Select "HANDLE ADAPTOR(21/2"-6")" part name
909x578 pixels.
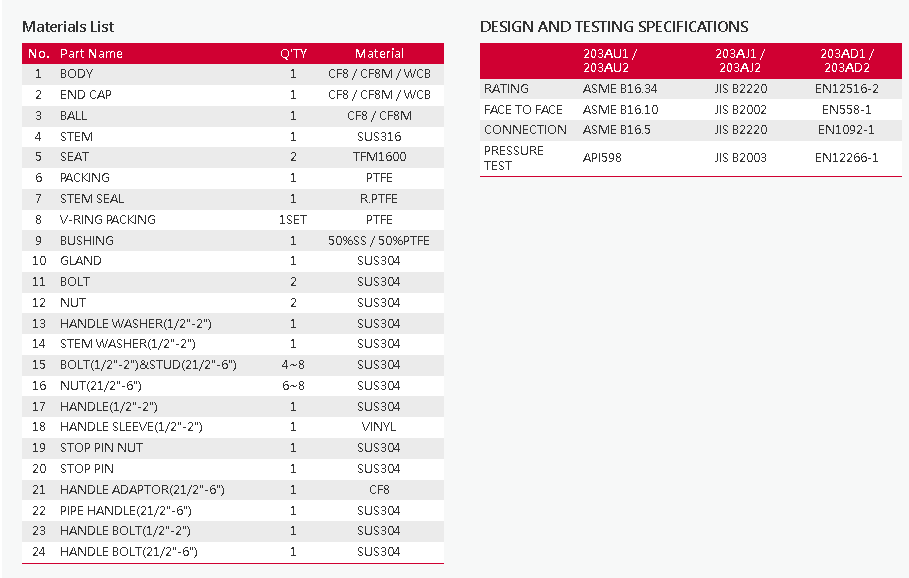(x=142, y=490)
